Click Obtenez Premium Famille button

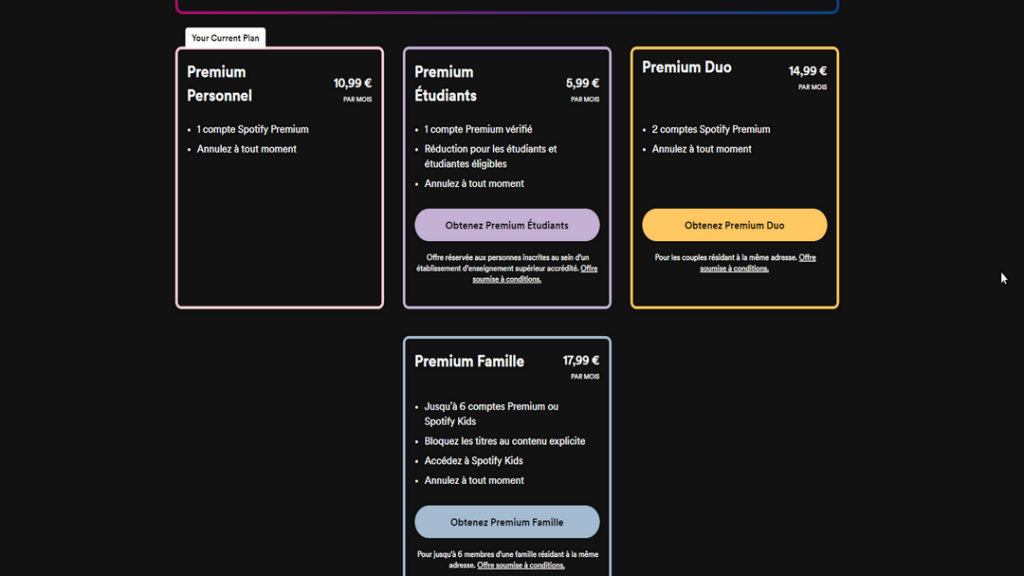tap(507, 522)
